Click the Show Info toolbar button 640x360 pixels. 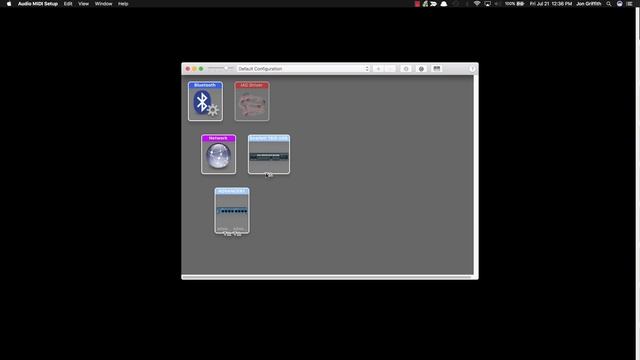pyautogui.click(x=406, y=69)
